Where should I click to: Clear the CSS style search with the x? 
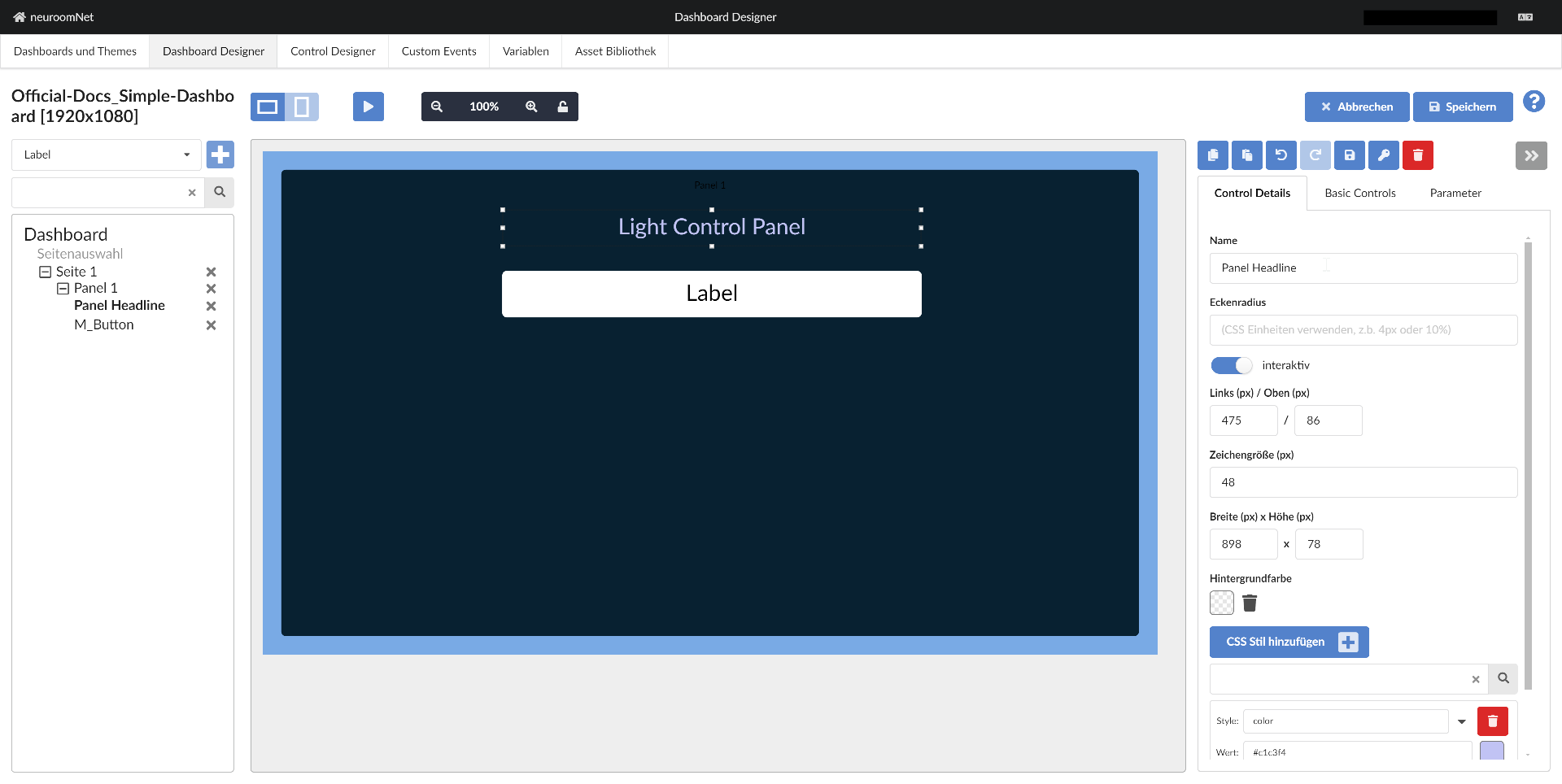(1475, 679)
